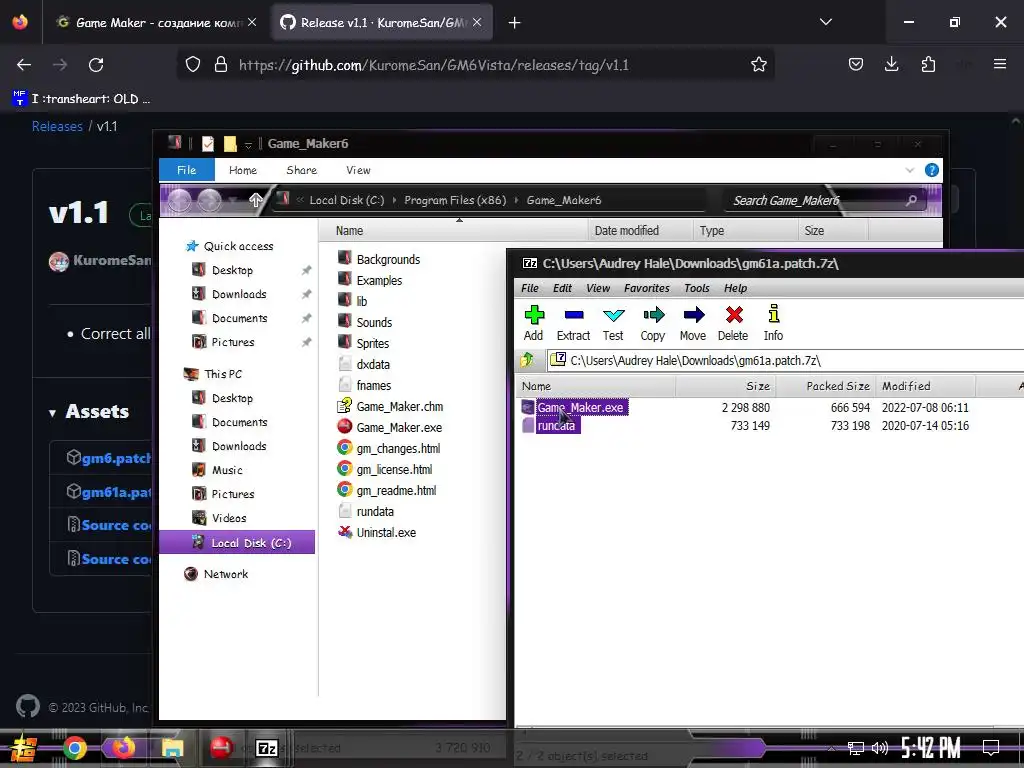1024x768 pixels.
Task: Click the Search Game_Maker6 field
Action: coord(825,200)
